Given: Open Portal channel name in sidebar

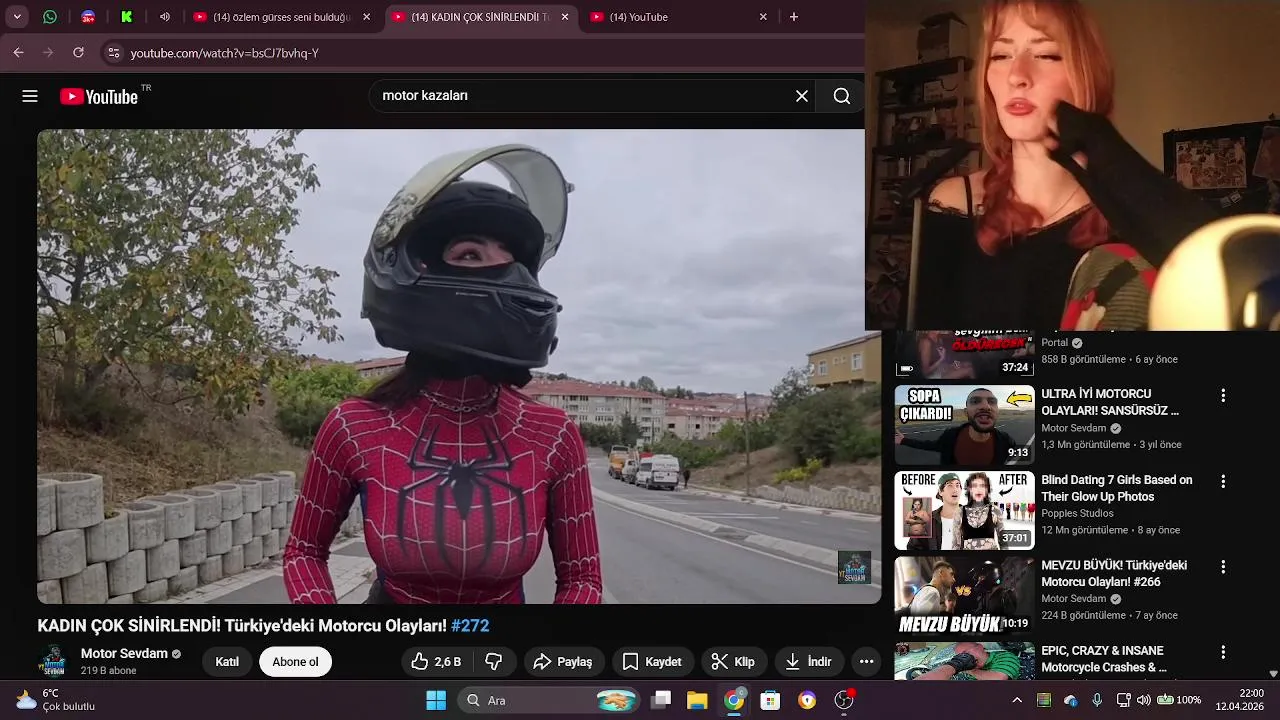Looking at the screenshot, I should click(x=1055, y=342).
